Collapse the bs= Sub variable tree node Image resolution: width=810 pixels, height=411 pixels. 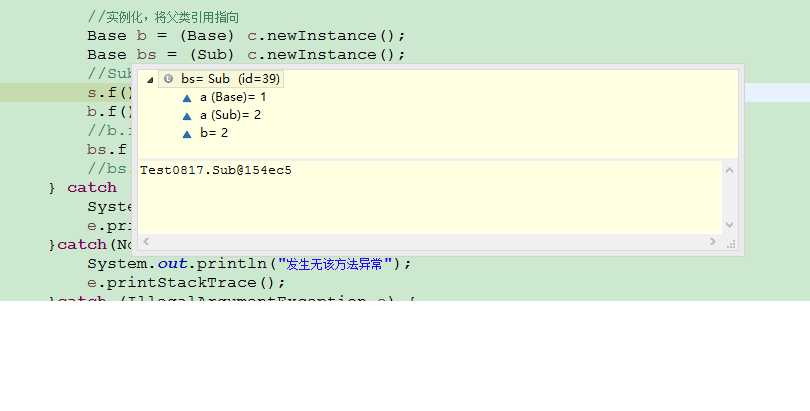point(150,80)
